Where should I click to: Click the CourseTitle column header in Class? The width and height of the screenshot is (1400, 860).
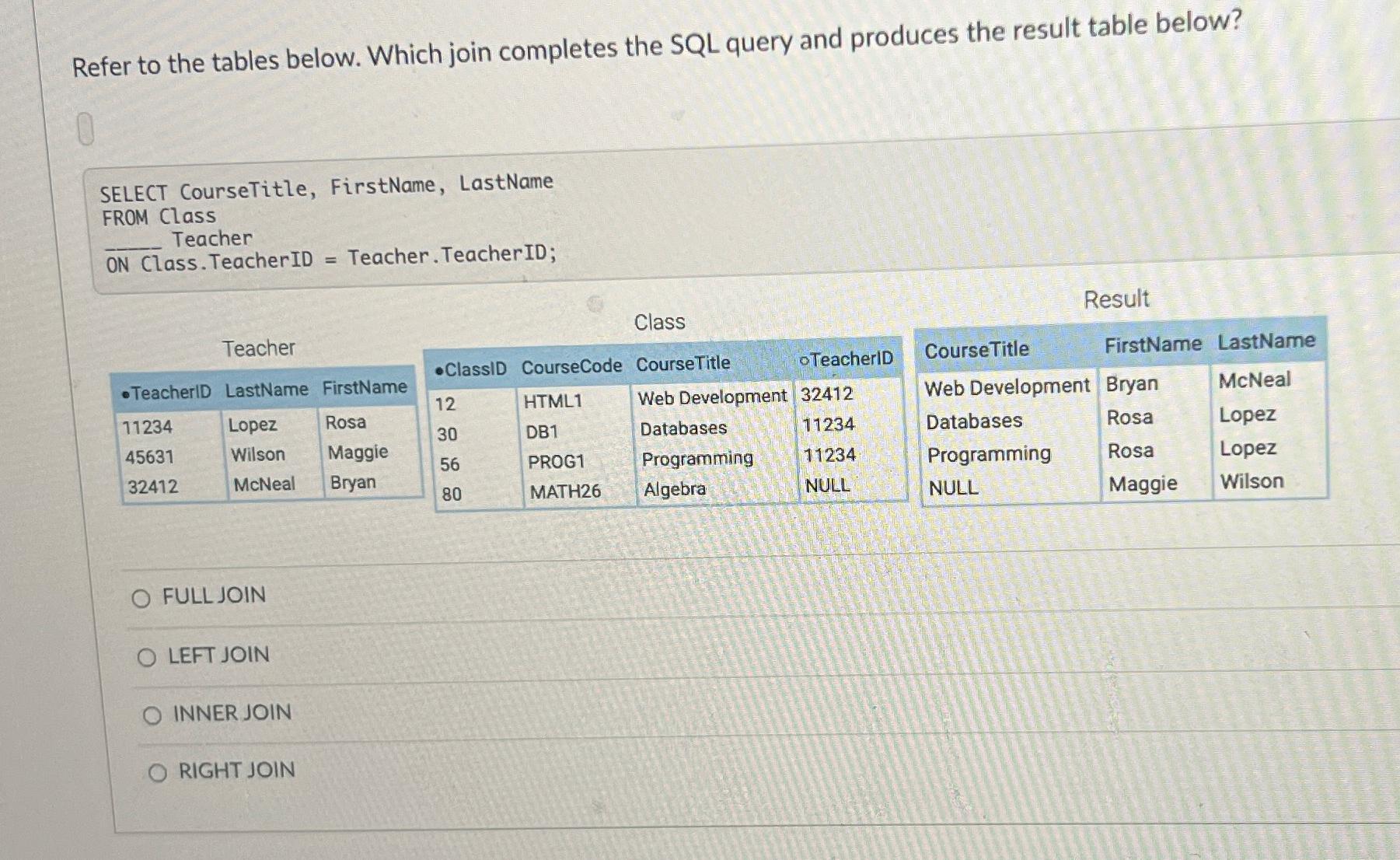click(683, 362)
